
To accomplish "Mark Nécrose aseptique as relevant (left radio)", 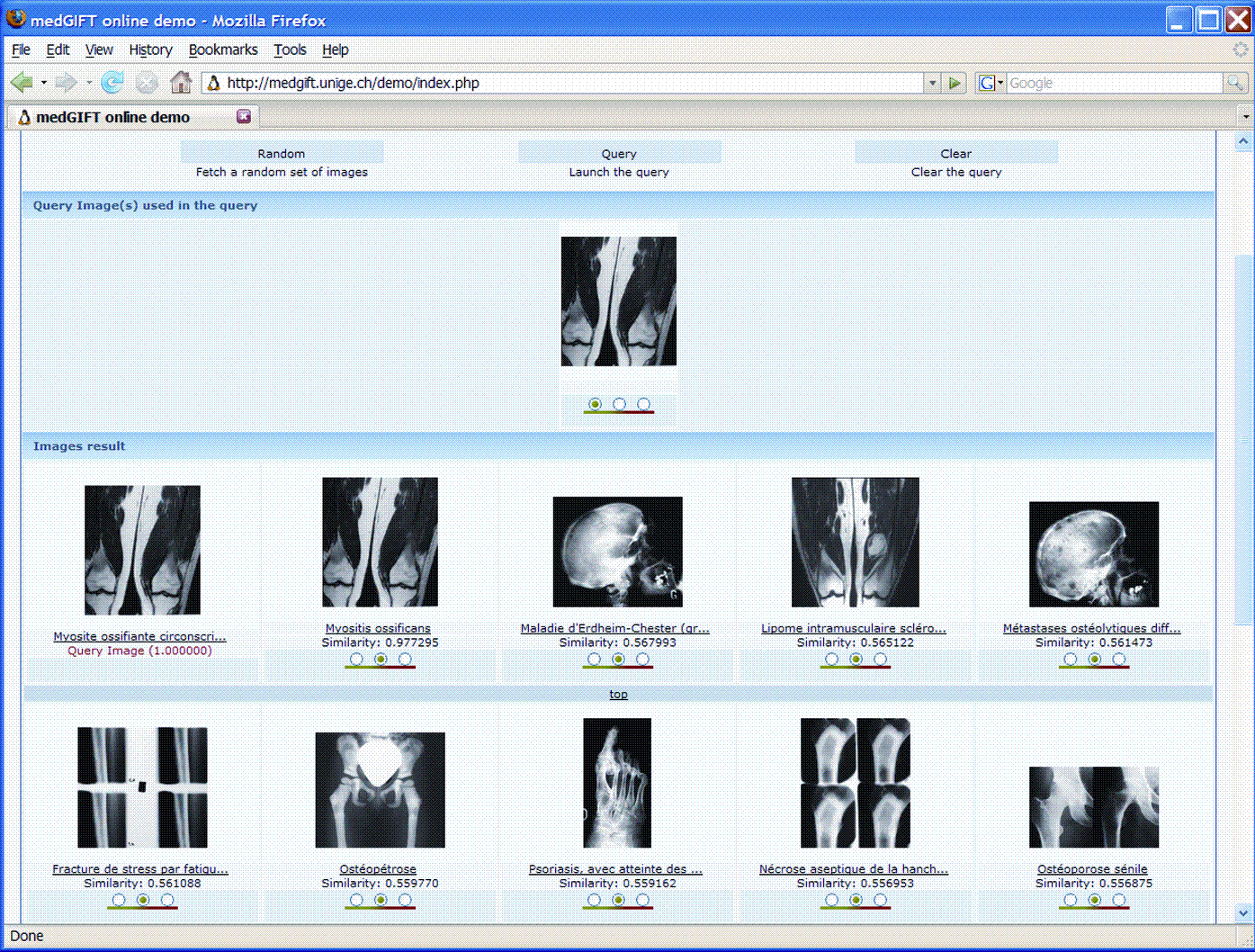I will (x=831, y=899).
